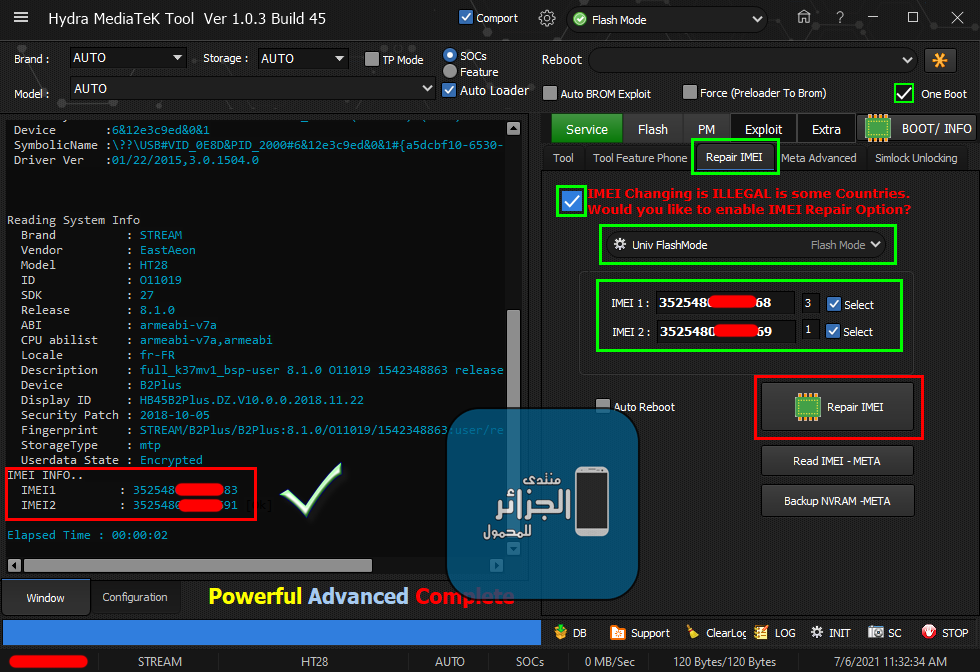Click the orange asterisk reboot button
The width and height of the screenshot is (980, 672).
[x=940, y=60]
